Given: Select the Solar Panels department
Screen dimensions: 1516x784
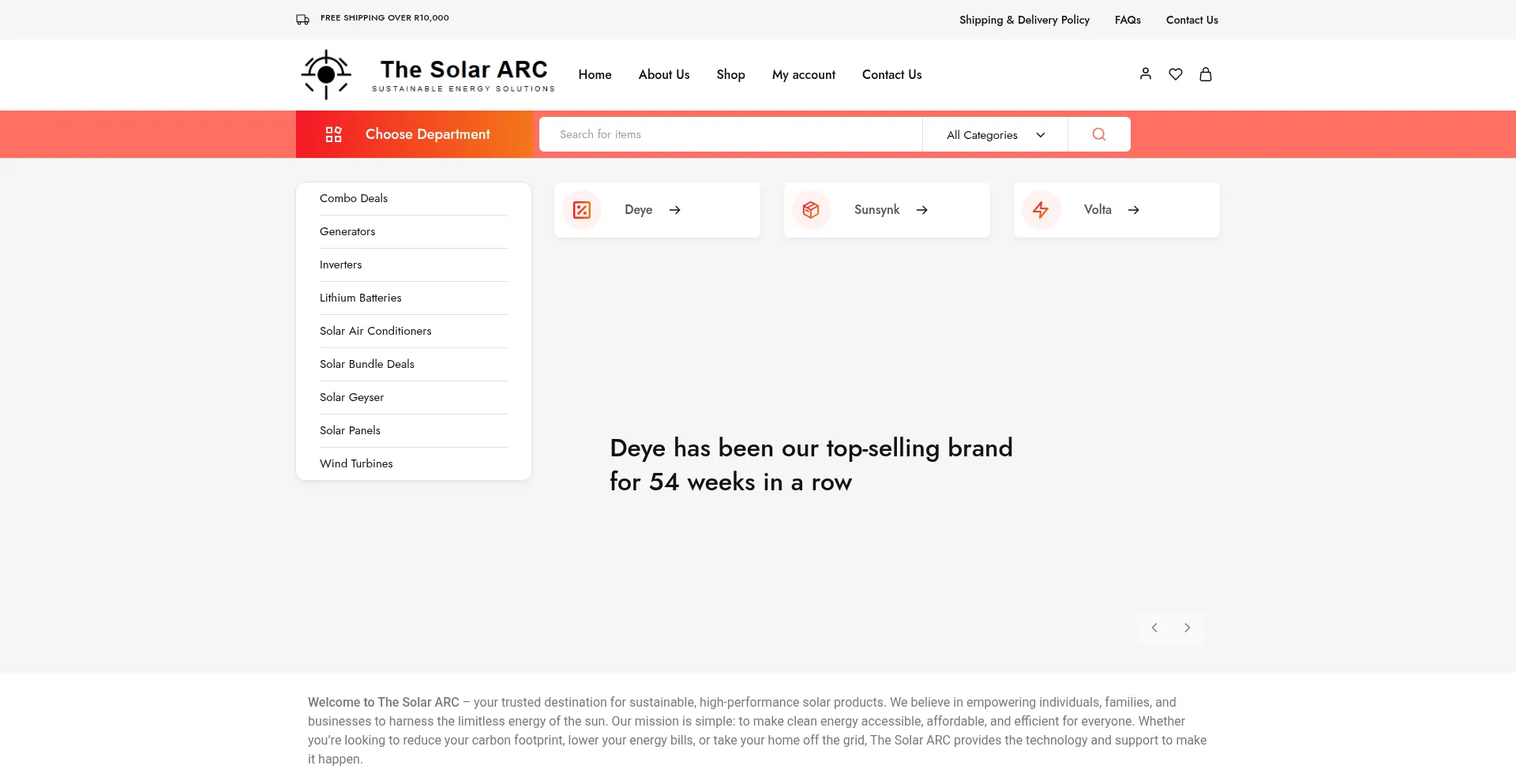Looking at the screenshot, I should pos(350,430).
